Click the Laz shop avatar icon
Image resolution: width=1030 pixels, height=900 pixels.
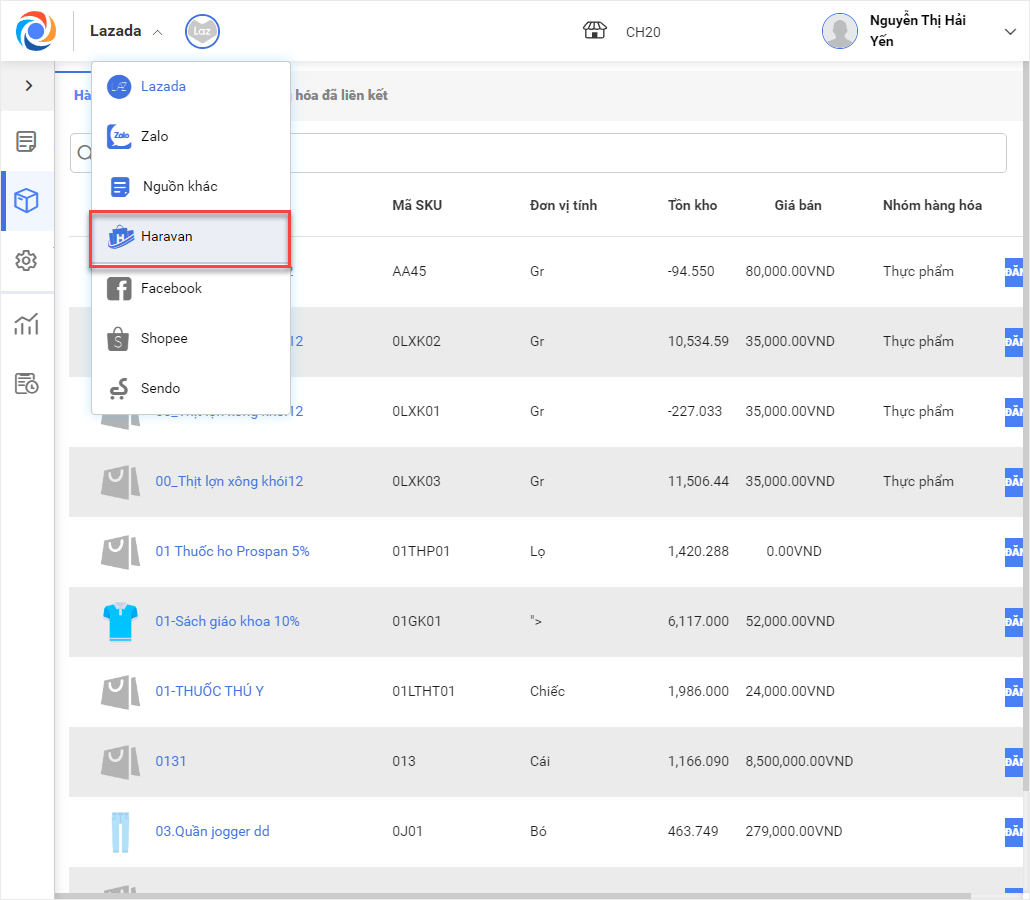(202, 32)
